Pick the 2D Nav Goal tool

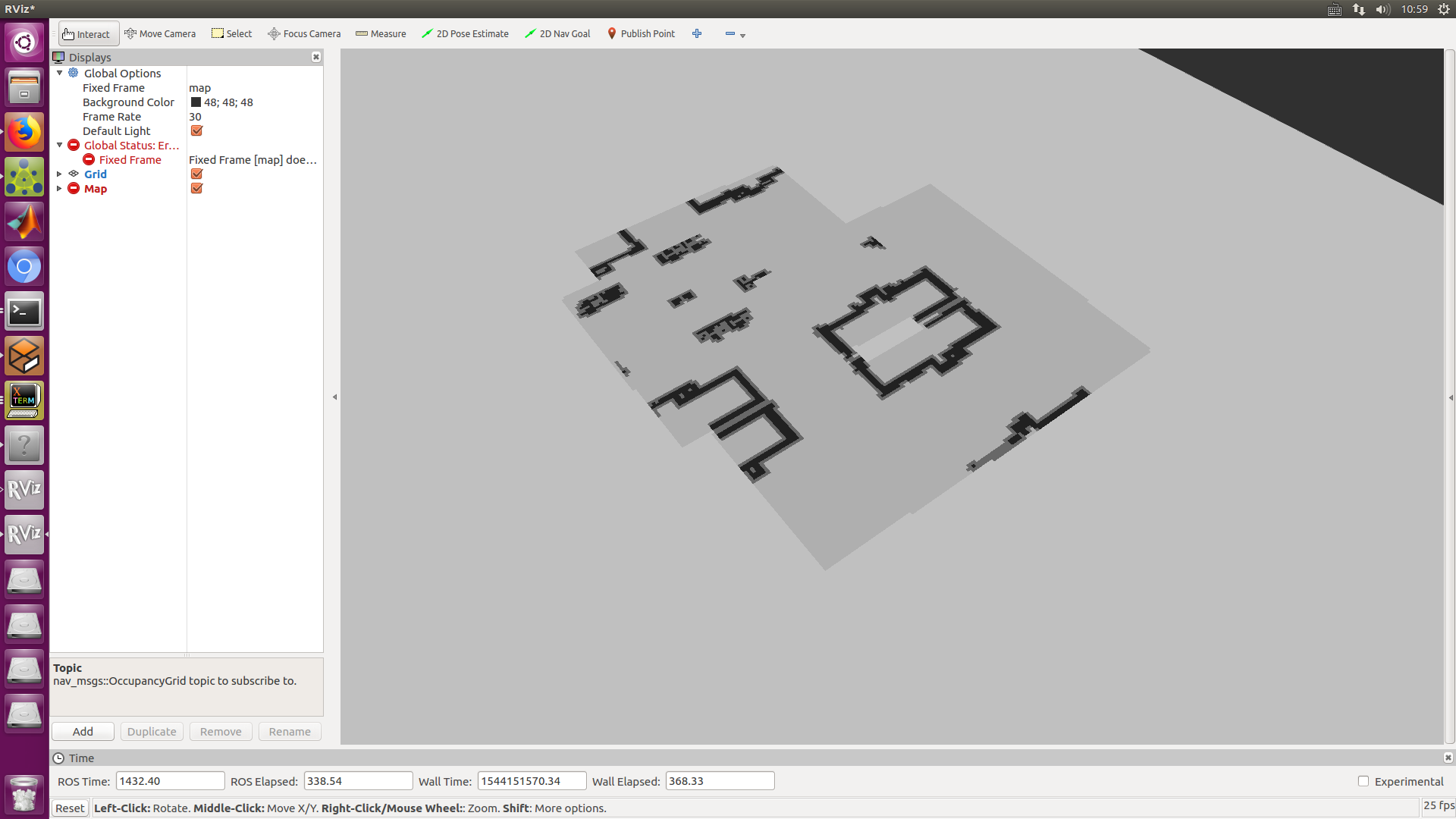[x=557, y=34]
